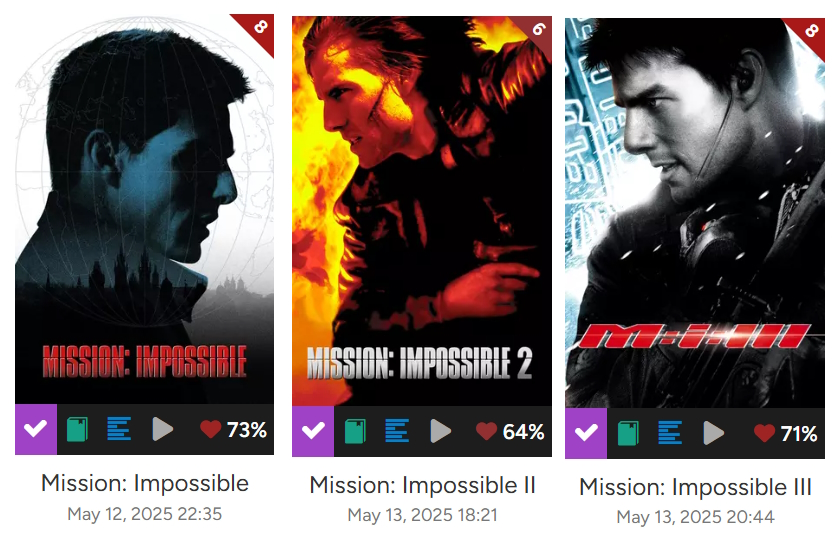Toggle watched checkmark on Mission: Impossible III
This screenshot has width=839, height=544.
coord(586,433)
